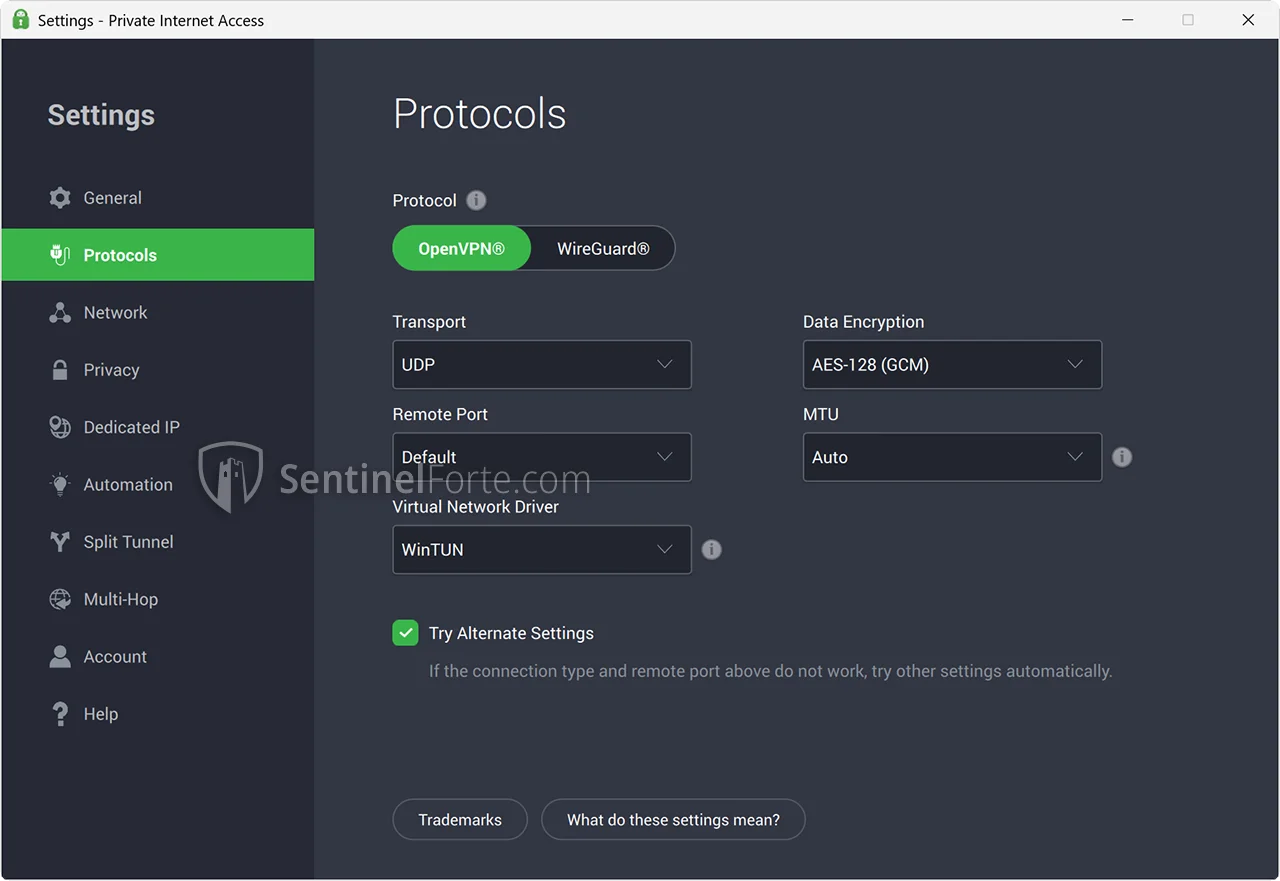This screenshot has width=1280, height=881.
Task: Open the Data Encryption dropdown AES-128 (GCM)
Action: tap(952, 365)
